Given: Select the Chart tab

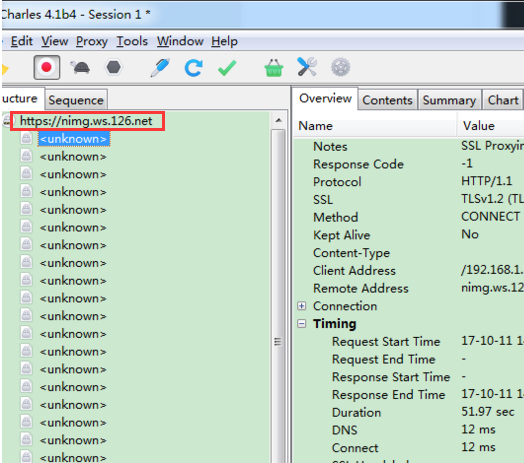Looking at the screenshot, I should pyautogui.click(x=503, y=100).
